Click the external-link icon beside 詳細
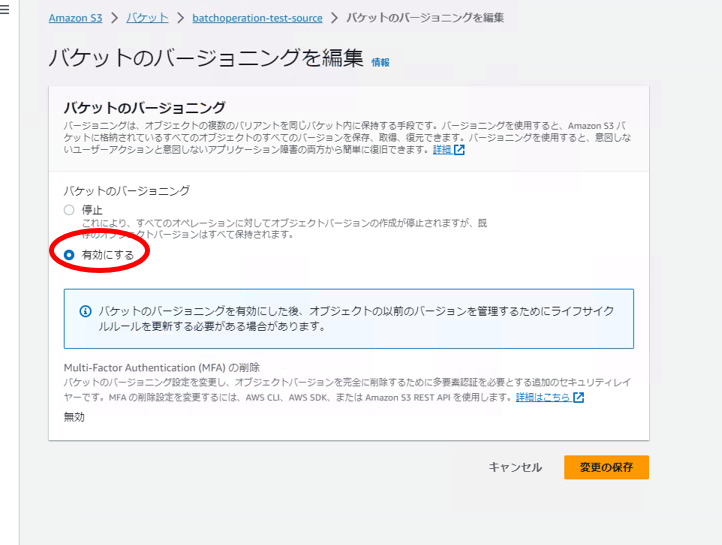The height and width of the screenshot is (545, 722). pyautogui.click(x=460, y=150)
